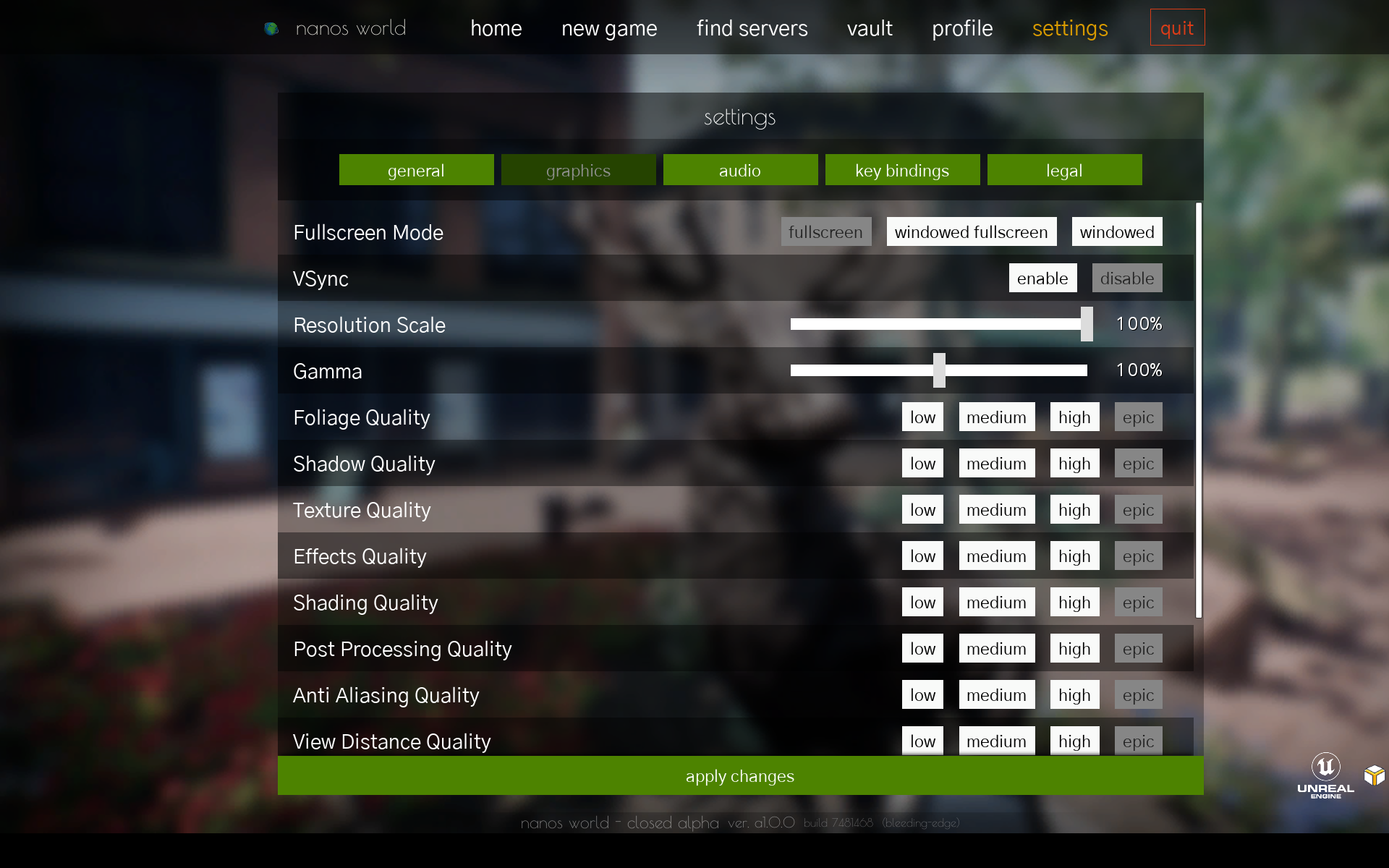
Task: Set Post Processing Quality to low
Action: click(x=922, y=648)
